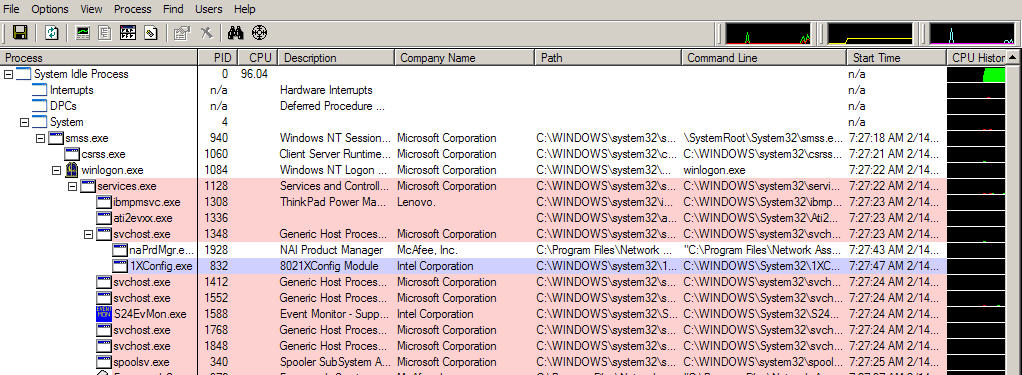Viewport: 1022px width, 375px height.
Task: Select the crosshair find-window target icon
Action: 259,33
